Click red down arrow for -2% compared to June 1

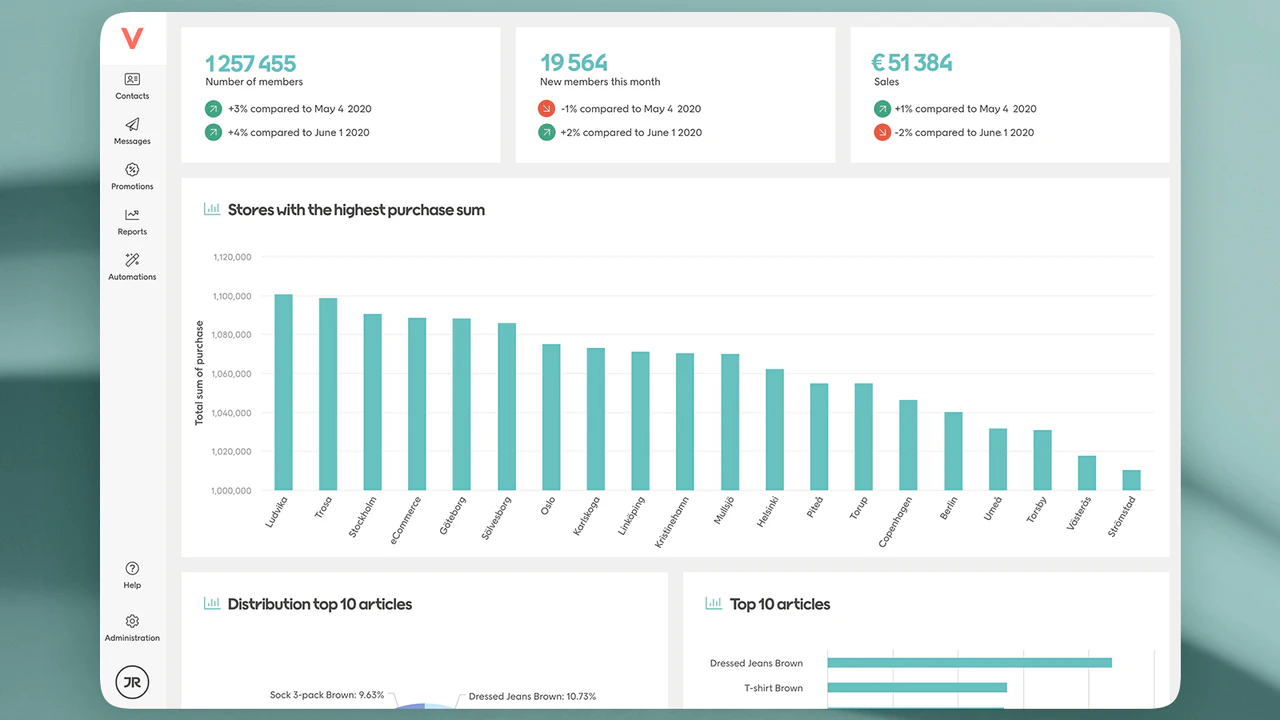point(882,132)
